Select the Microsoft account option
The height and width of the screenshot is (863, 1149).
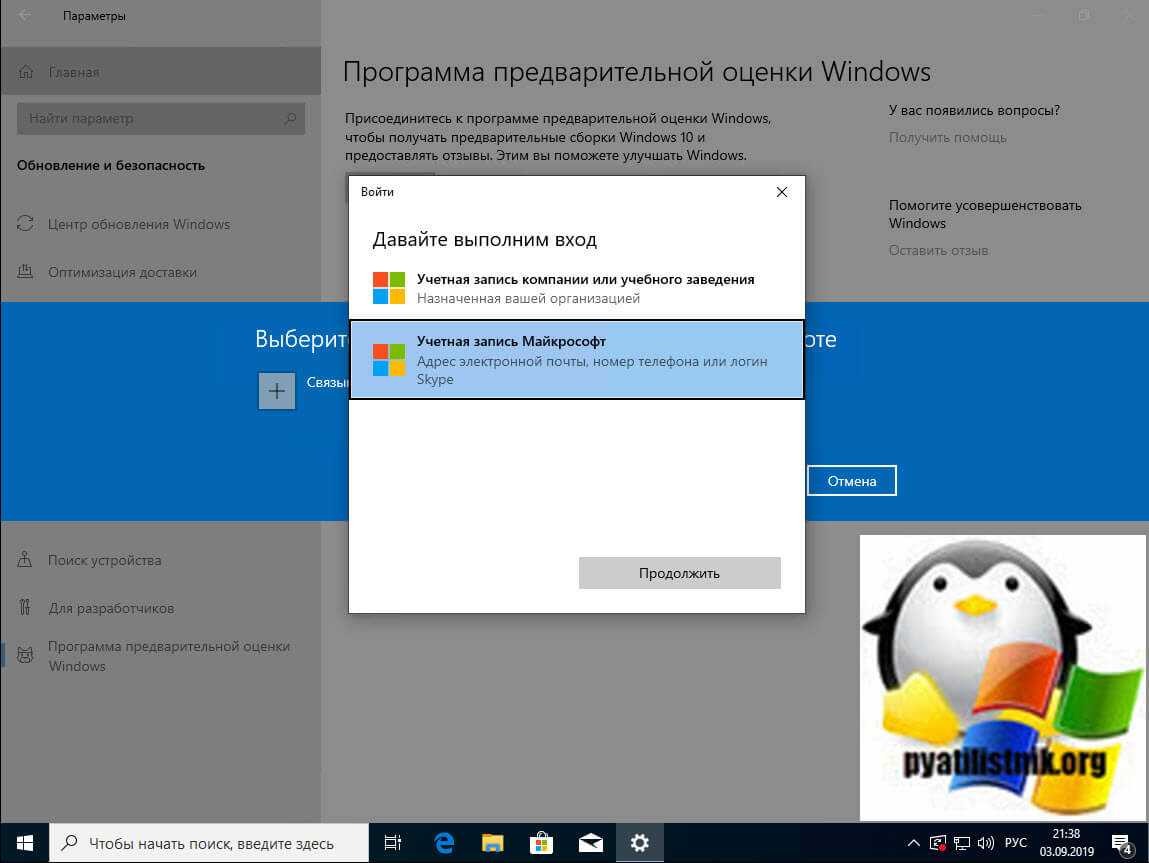577,360
